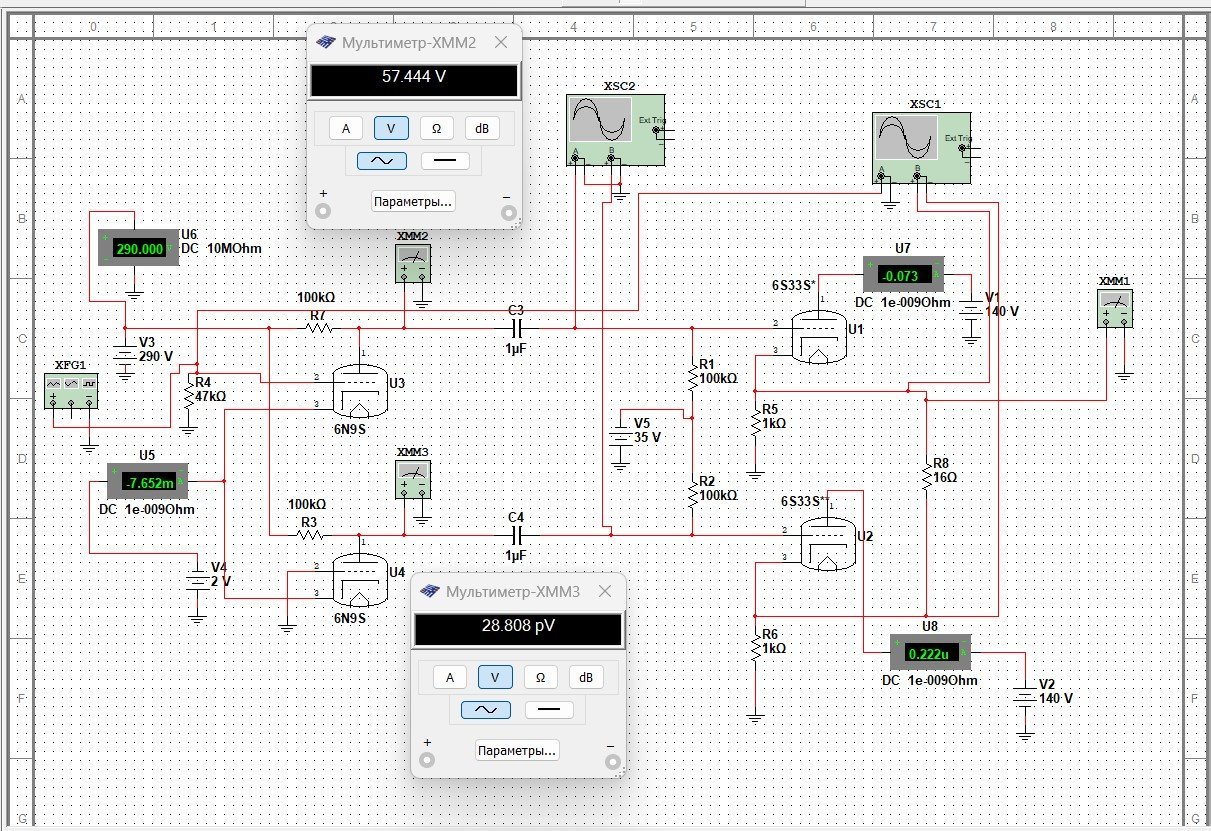Switch the XMM2 multimeter to dB mode
Image resolution: width=1211 pixels, height=831 pixels.
click(x=482, y=128)
